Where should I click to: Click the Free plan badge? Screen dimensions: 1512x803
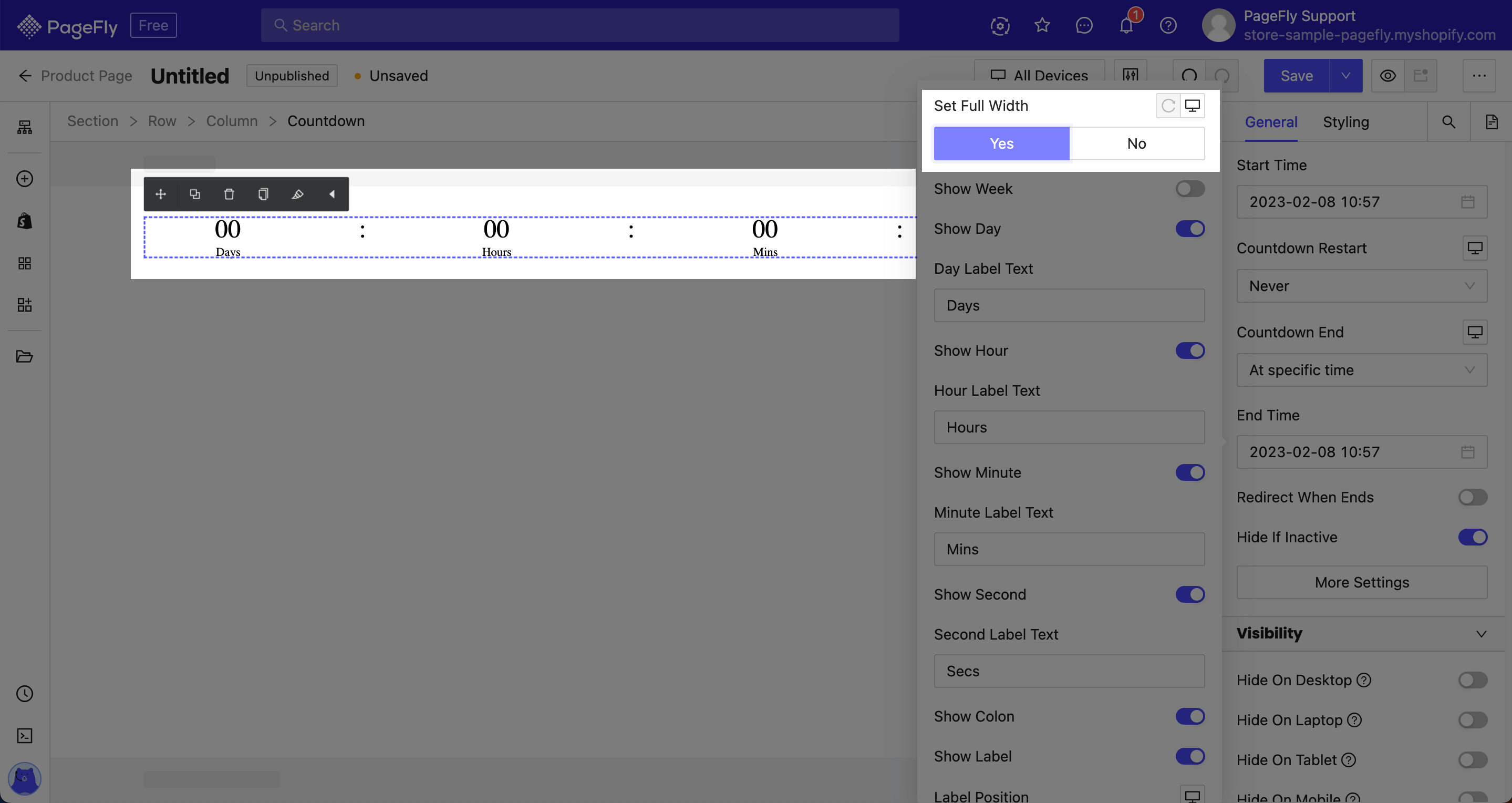point(153,25)
